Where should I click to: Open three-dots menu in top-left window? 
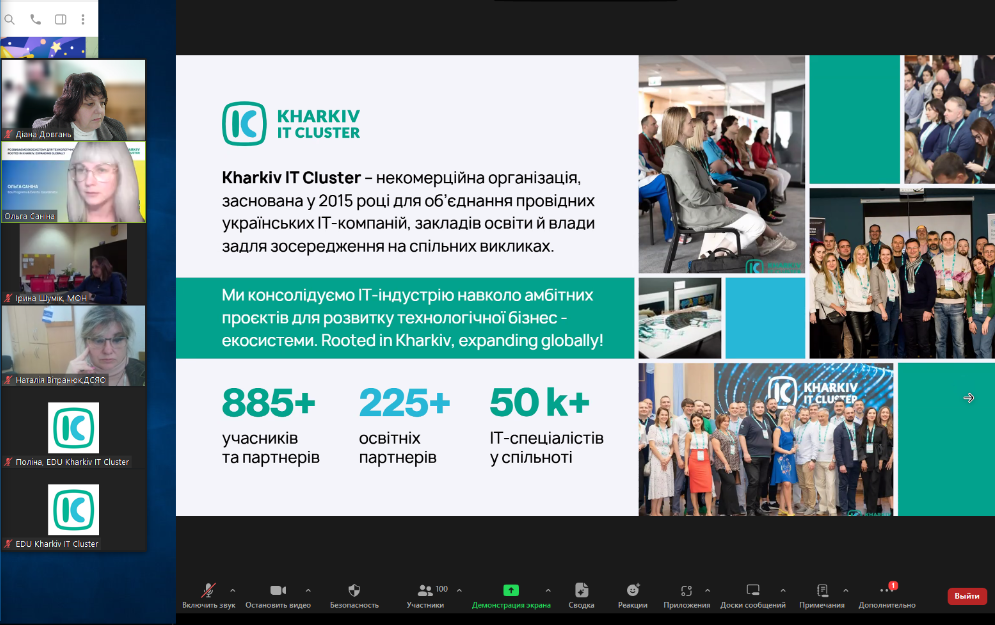85,19
